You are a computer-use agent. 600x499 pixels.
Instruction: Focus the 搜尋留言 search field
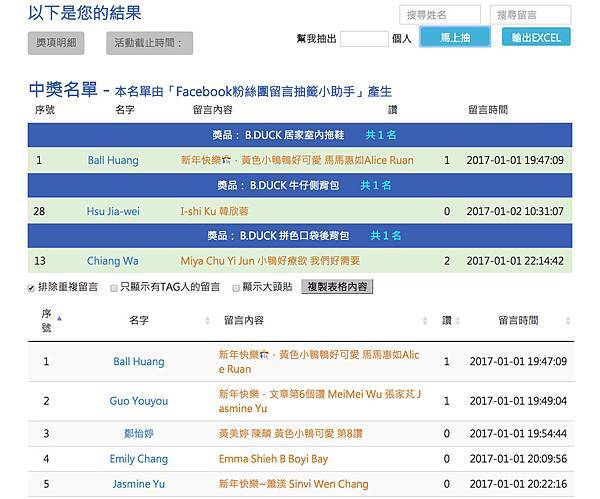pyautogui.click(x=531, y=15)
